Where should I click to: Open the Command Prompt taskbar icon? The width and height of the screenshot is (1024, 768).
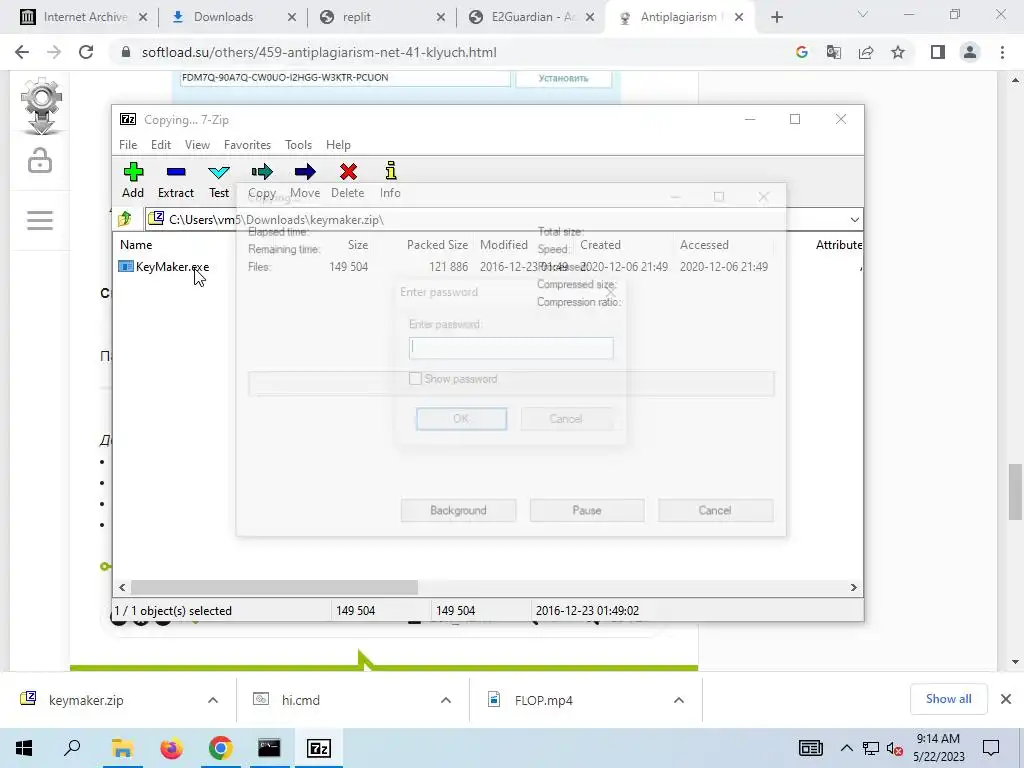click(x=269, y=748)
